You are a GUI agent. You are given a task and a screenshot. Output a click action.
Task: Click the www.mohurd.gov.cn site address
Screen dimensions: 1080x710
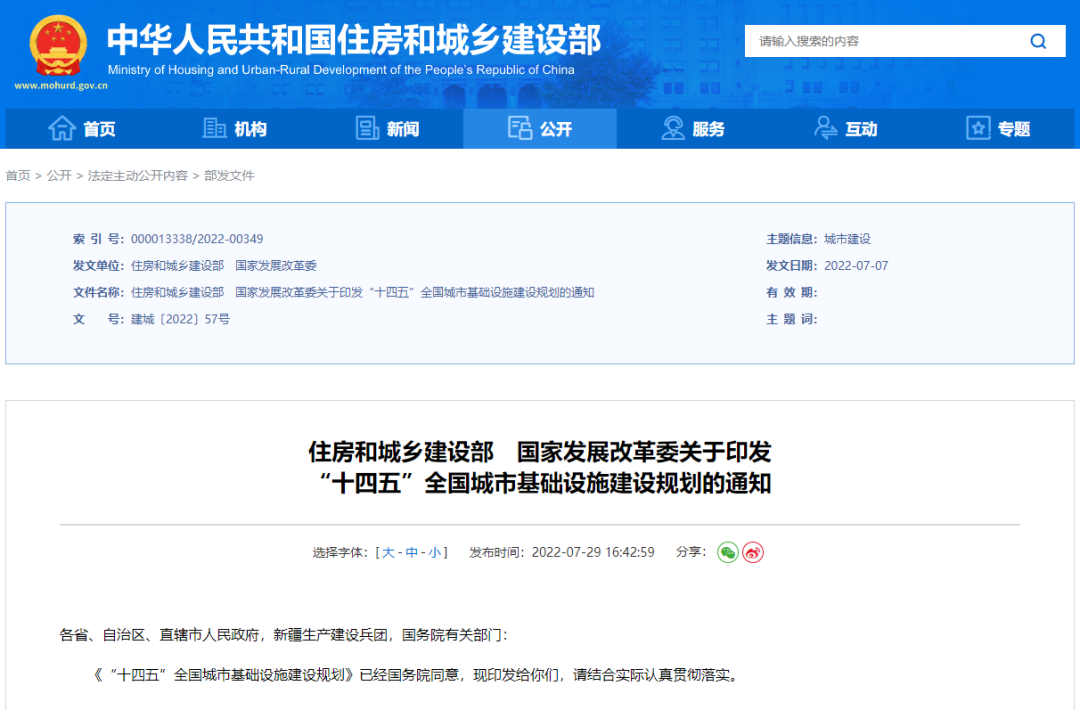pos(61,86)
